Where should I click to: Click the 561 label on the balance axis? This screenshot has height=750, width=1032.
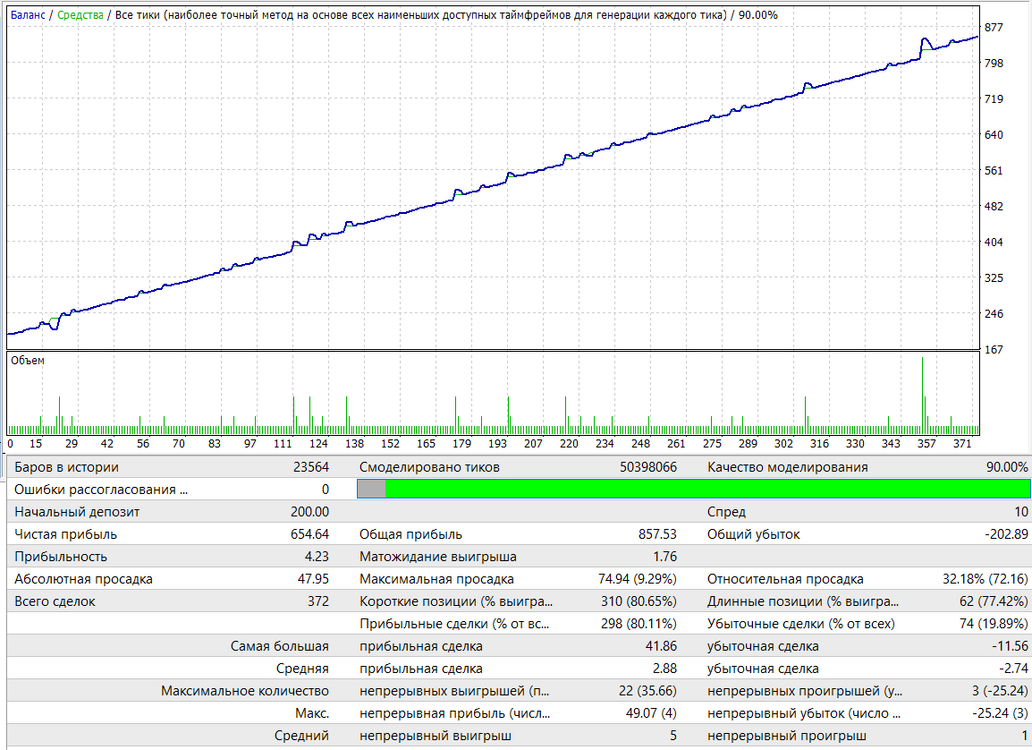click(x=994, y=170)
